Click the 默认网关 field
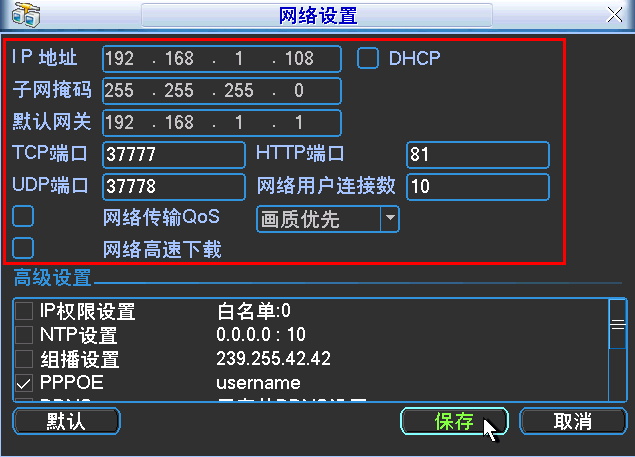 point(221,123)
